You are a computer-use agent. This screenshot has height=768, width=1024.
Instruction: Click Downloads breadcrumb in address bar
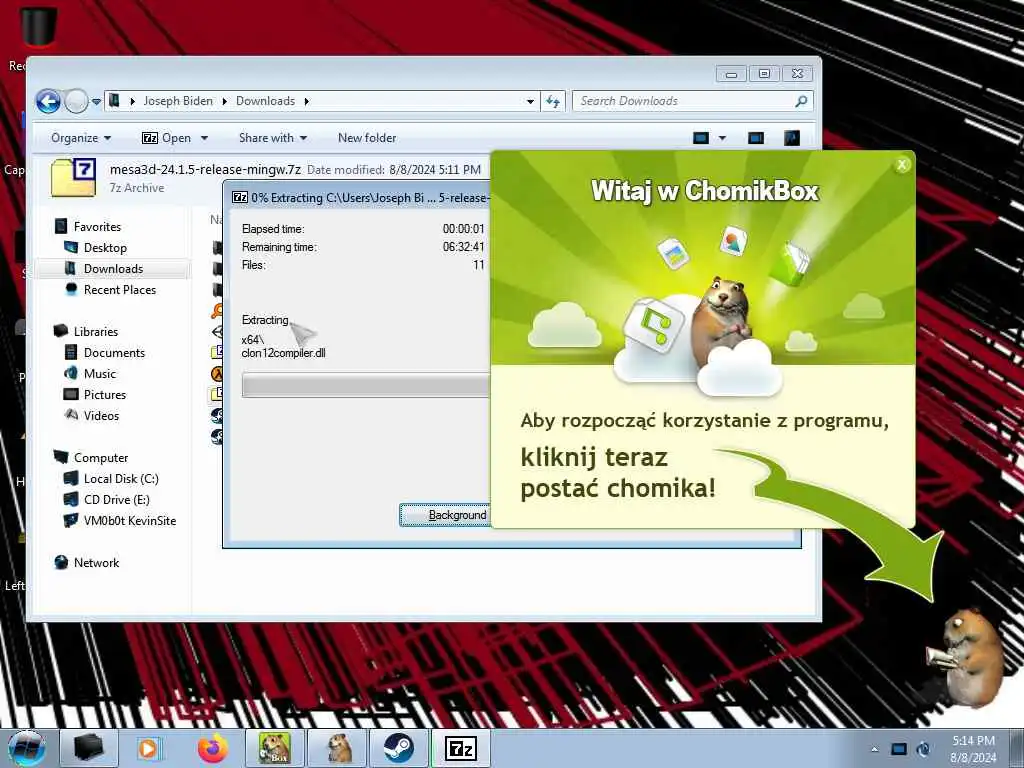(265, 101)
